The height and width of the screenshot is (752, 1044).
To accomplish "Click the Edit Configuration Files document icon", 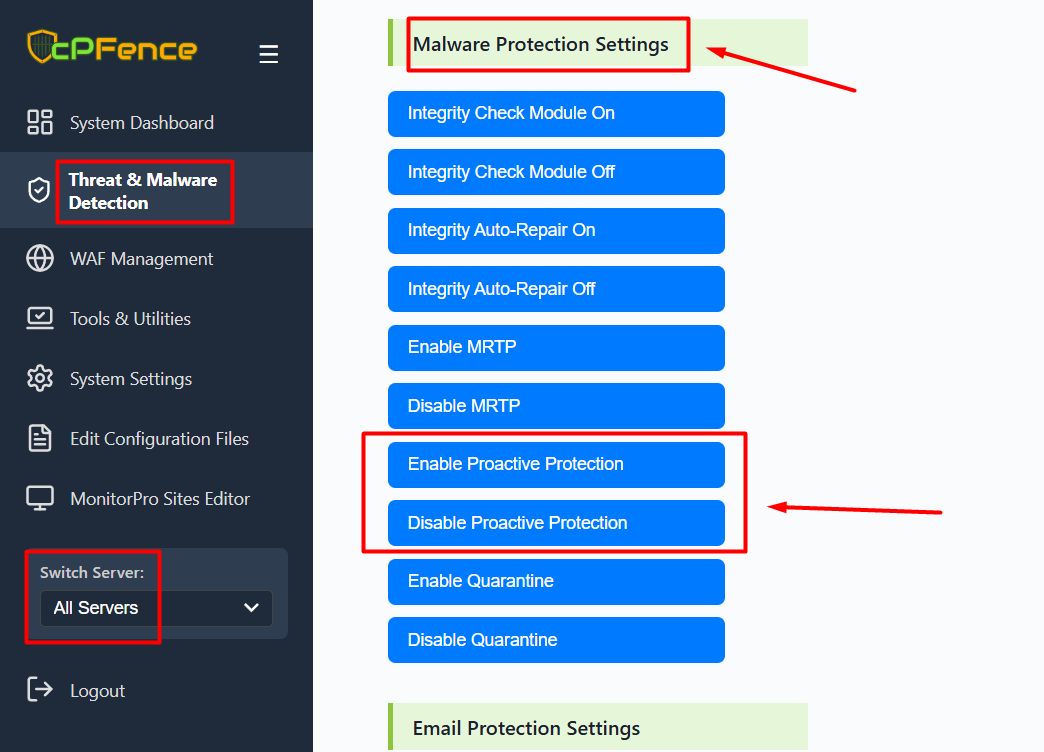I will click(x=40, y=439).
